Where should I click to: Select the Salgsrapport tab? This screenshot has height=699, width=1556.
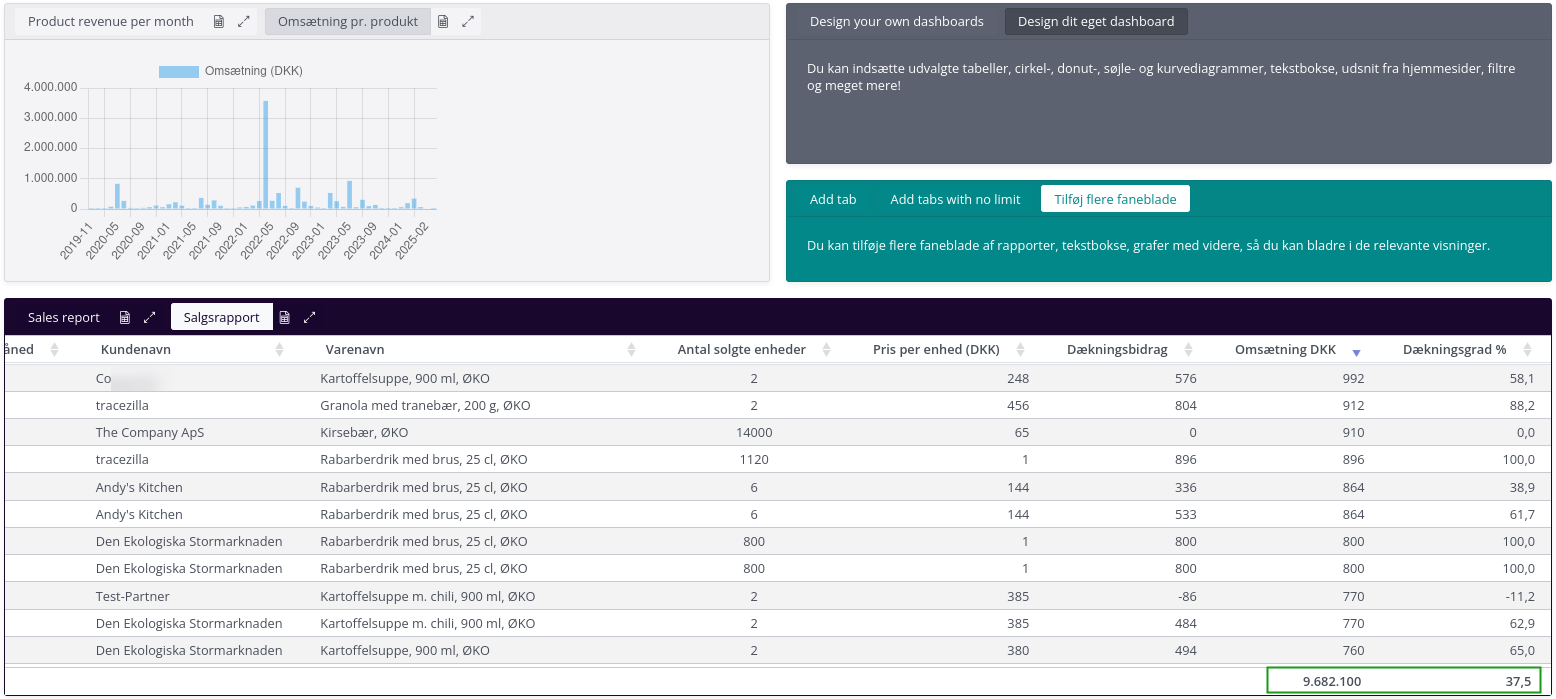click(x=221, y=317)
